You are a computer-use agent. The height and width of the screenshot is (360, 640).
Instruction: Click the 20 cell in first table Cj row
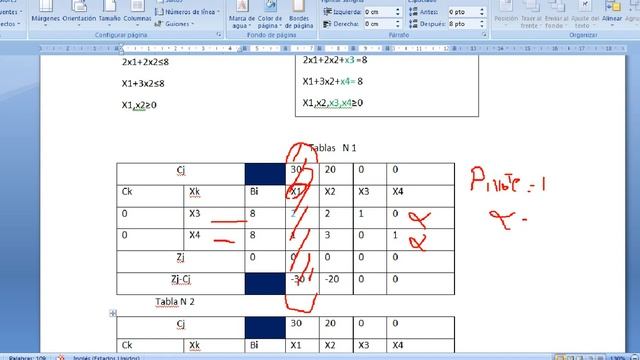click(x=336, y=174)
